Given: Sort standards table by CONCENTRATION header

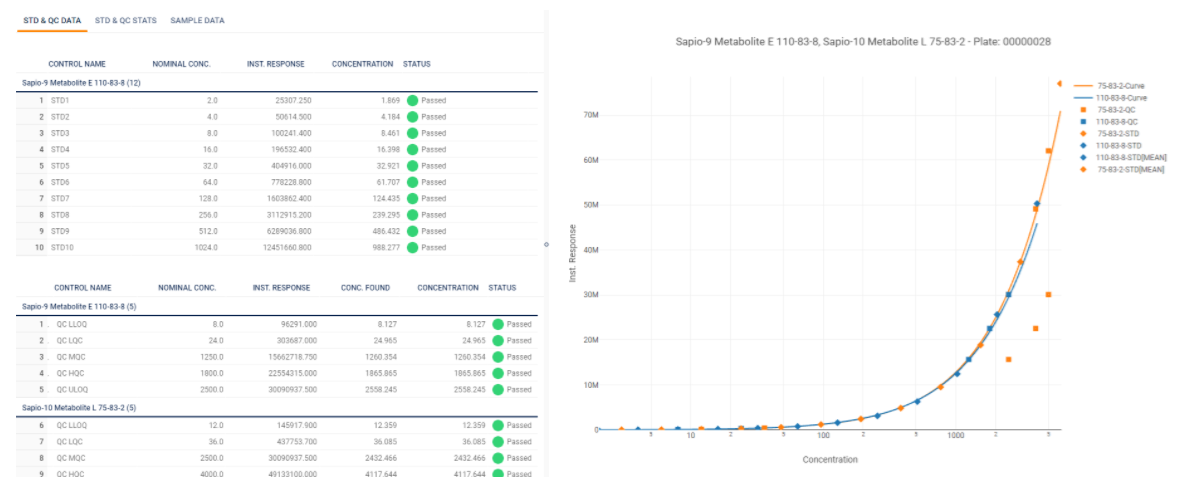Looking at the screenshot, I should pyautogui.click(x=362, y=64).
